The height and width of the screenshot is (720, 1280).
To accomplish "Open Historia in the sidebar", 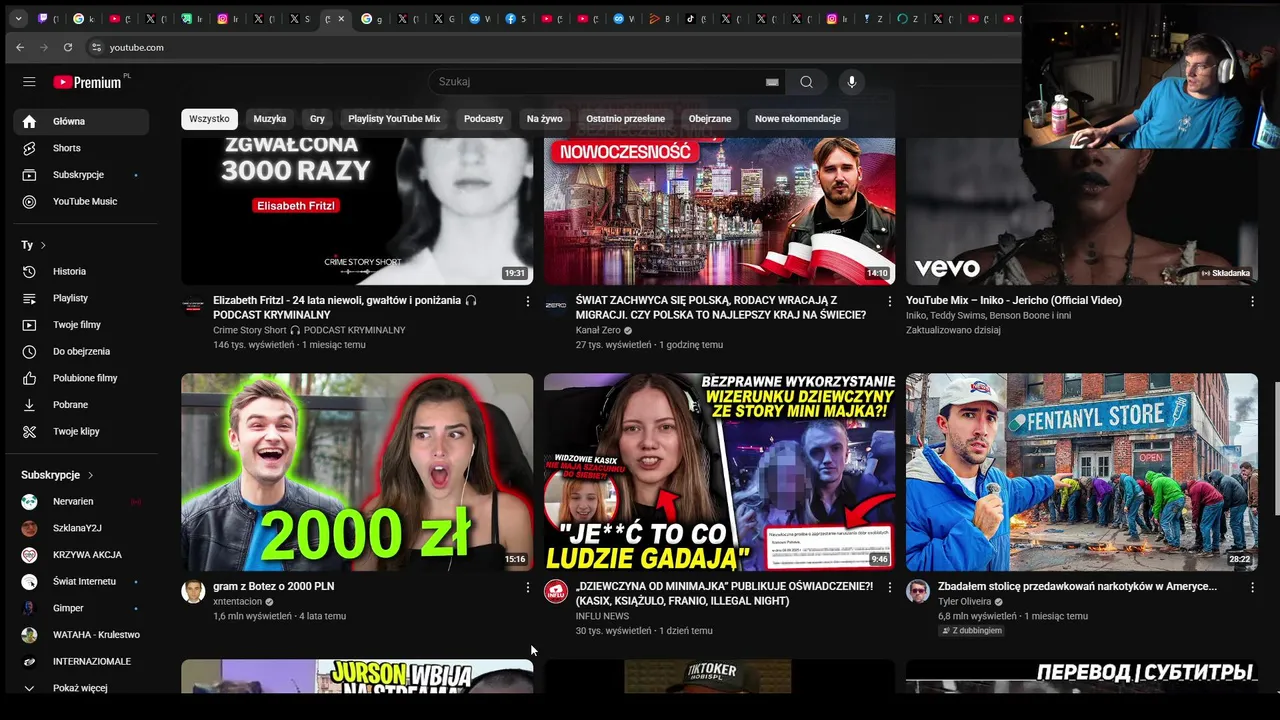I will point(81,271).
